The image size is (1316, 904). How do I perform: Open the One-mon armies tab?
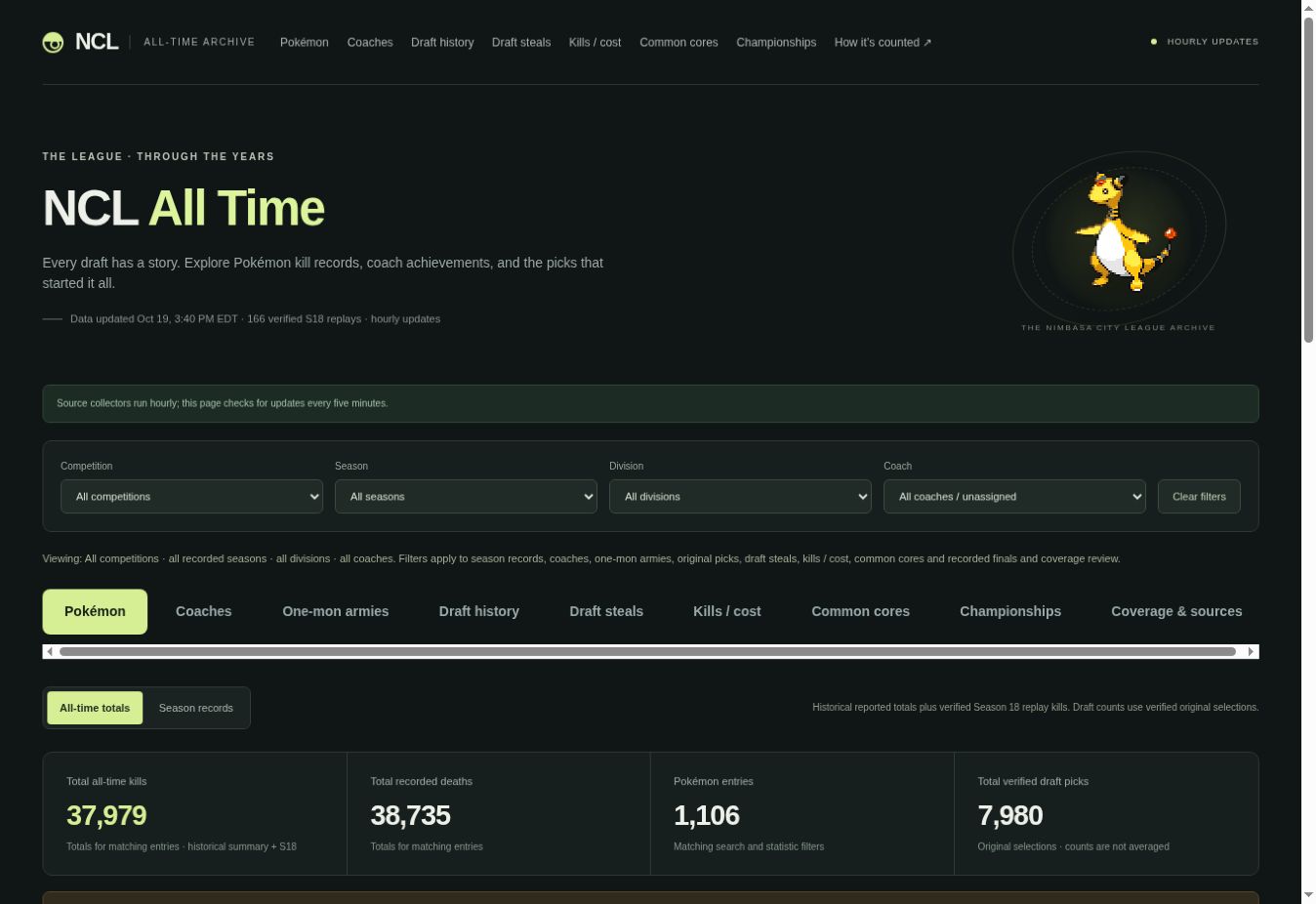point(336,611)
